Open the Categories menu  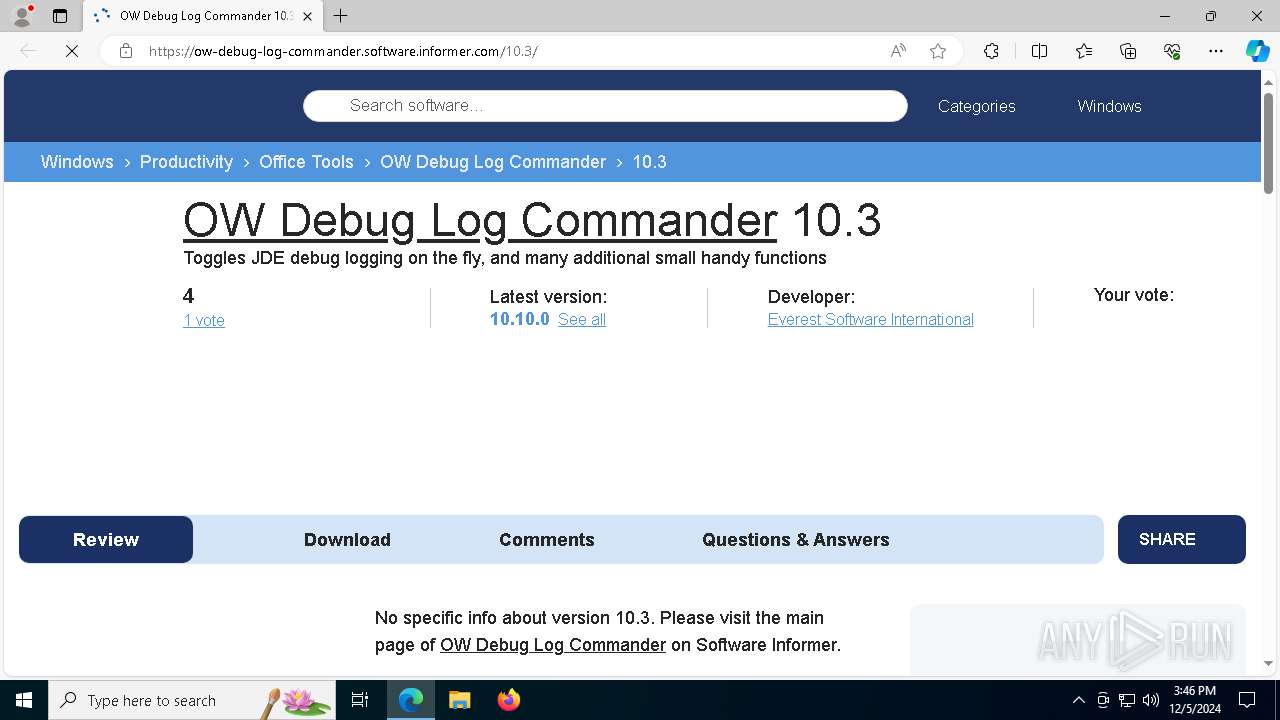pos(977,106)
